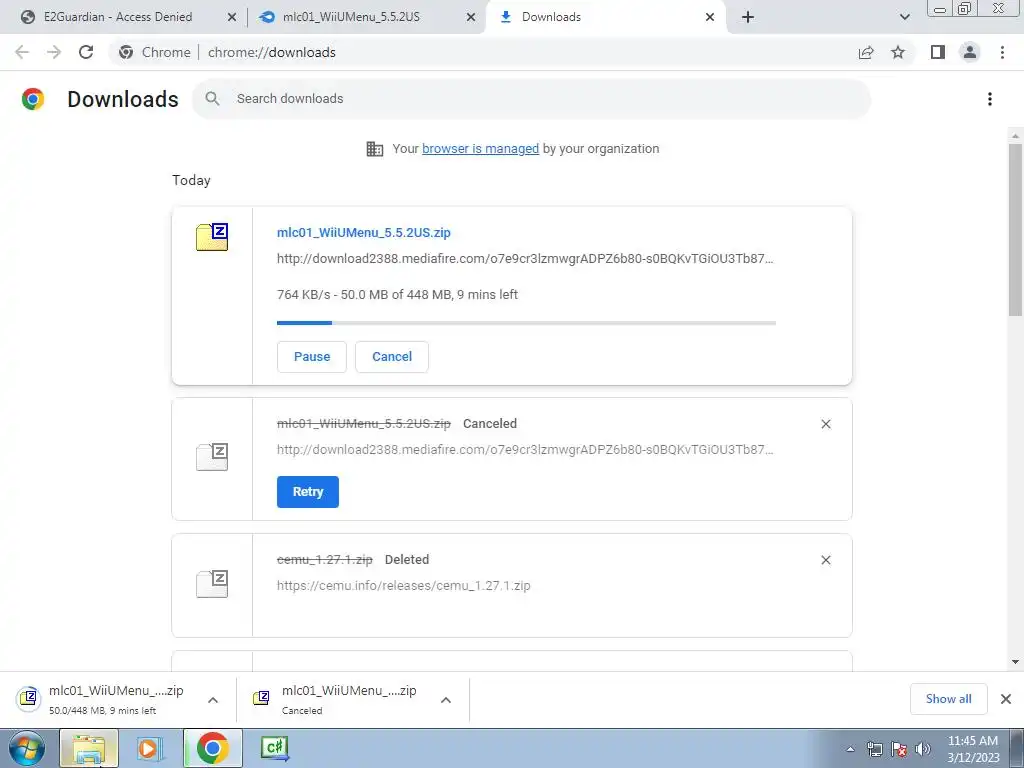Click the volume speaker tray icon

click(923, 749)
